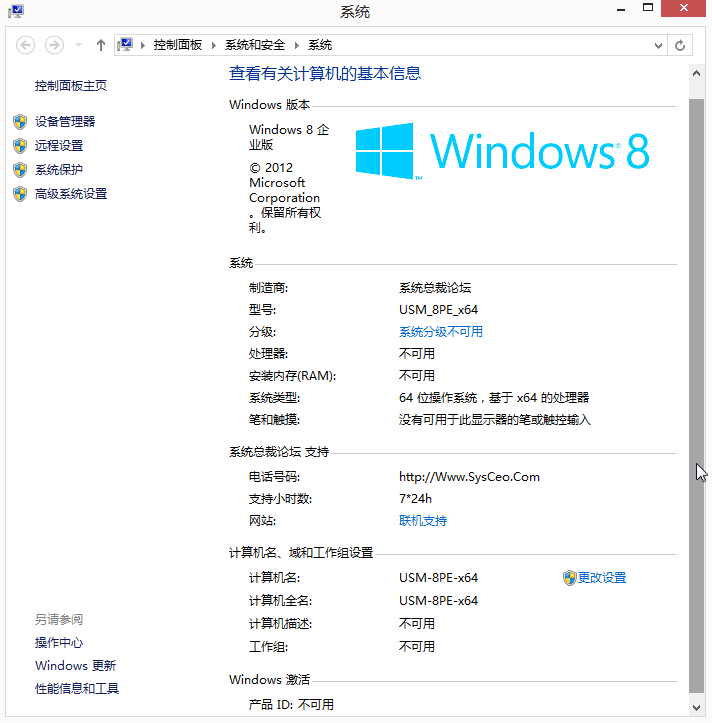Click shield icon beside 设备管理器

click(20, 122)
